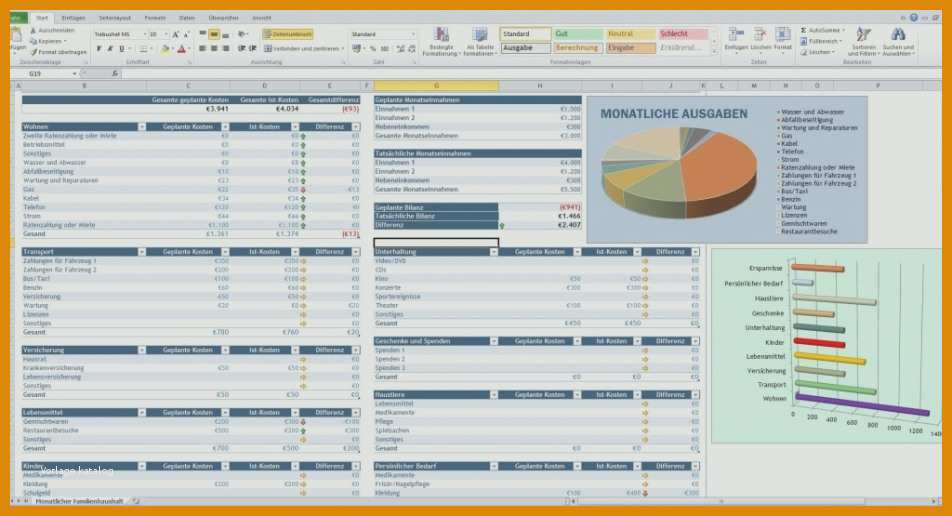Select the Monatlicher Familienhaushalt sheet tab
Image resolution: width=952 pixels, height=516 pixels.
(x=79, y=501)
